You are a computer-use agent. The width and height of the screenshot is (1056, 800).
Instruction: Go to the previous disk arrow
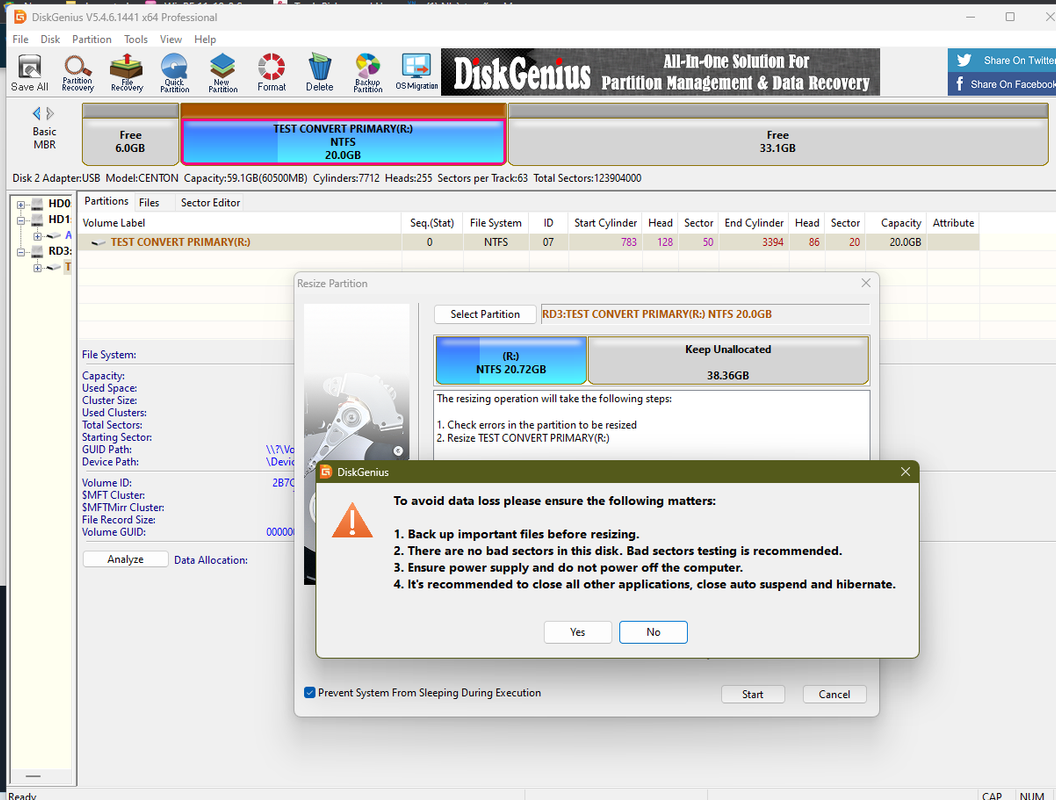pyautogui.click(x=36, y=113)
